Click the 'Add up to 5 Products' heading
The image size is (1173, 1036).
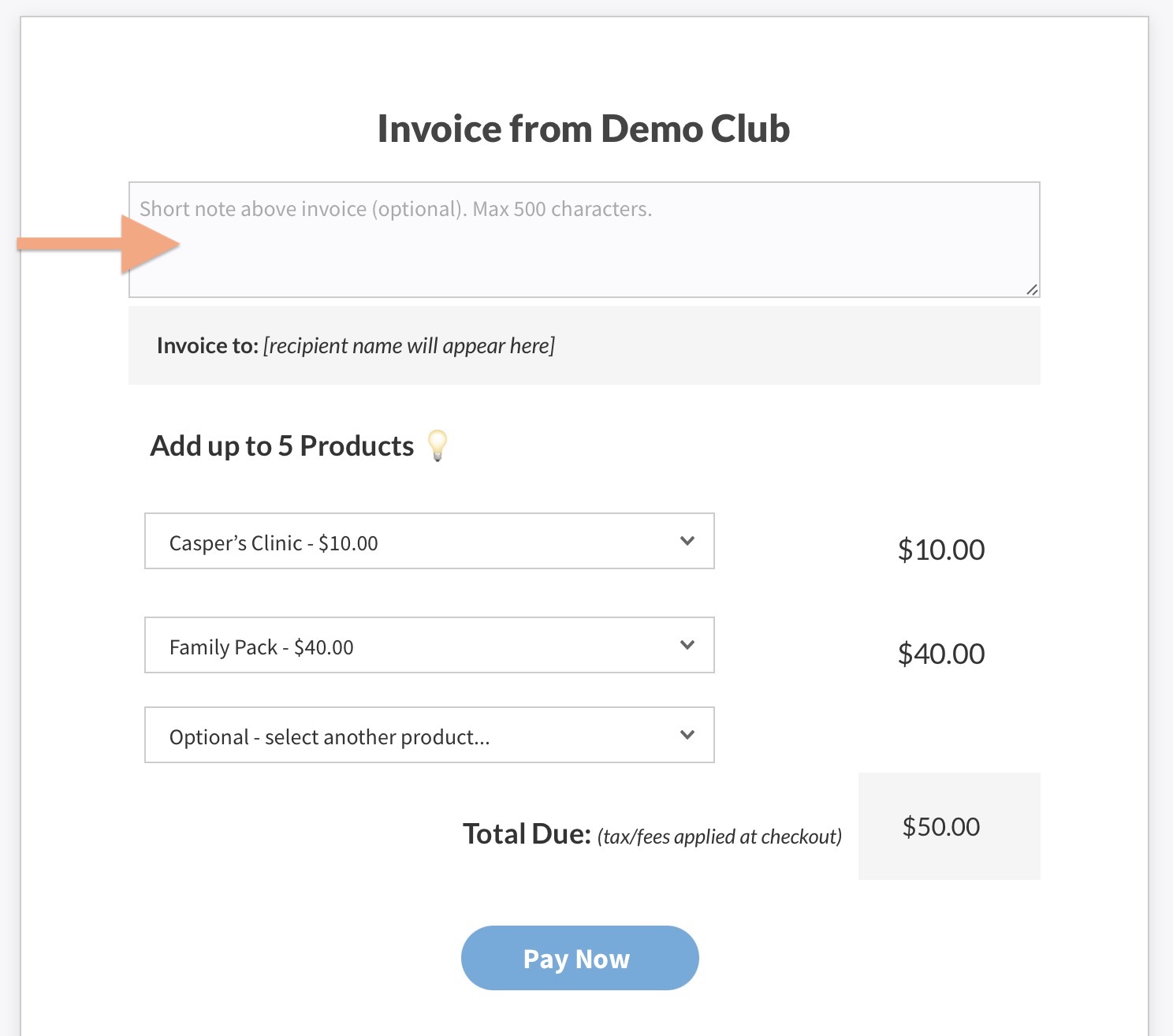tap(282, 446)
